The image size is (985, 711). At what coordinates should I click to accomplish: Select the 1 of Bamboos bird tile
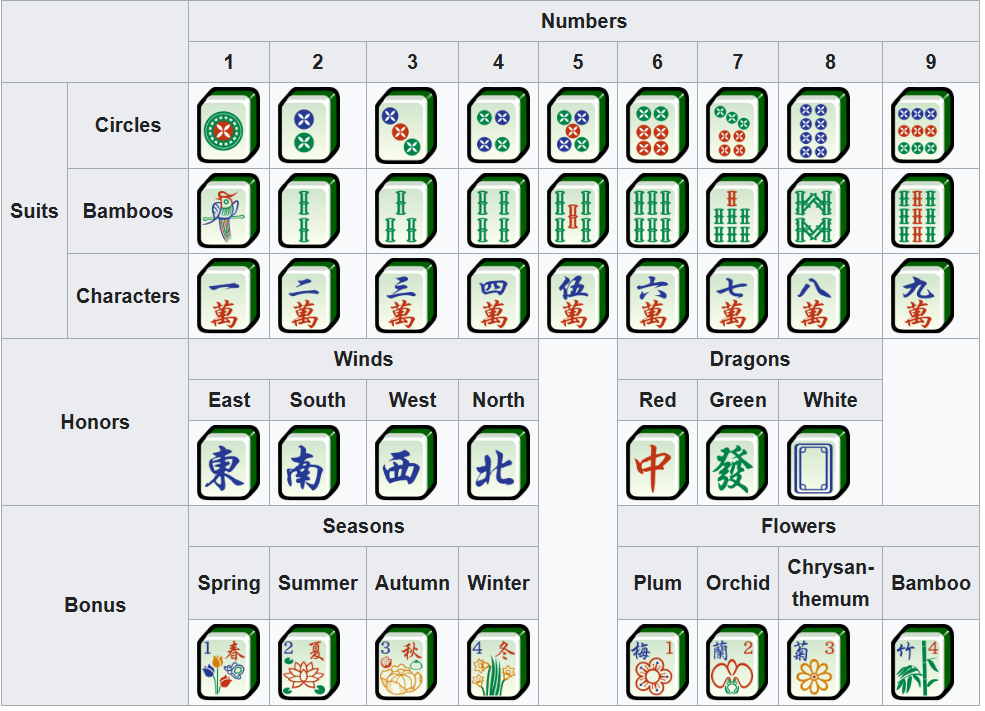[x=228, y=211]
